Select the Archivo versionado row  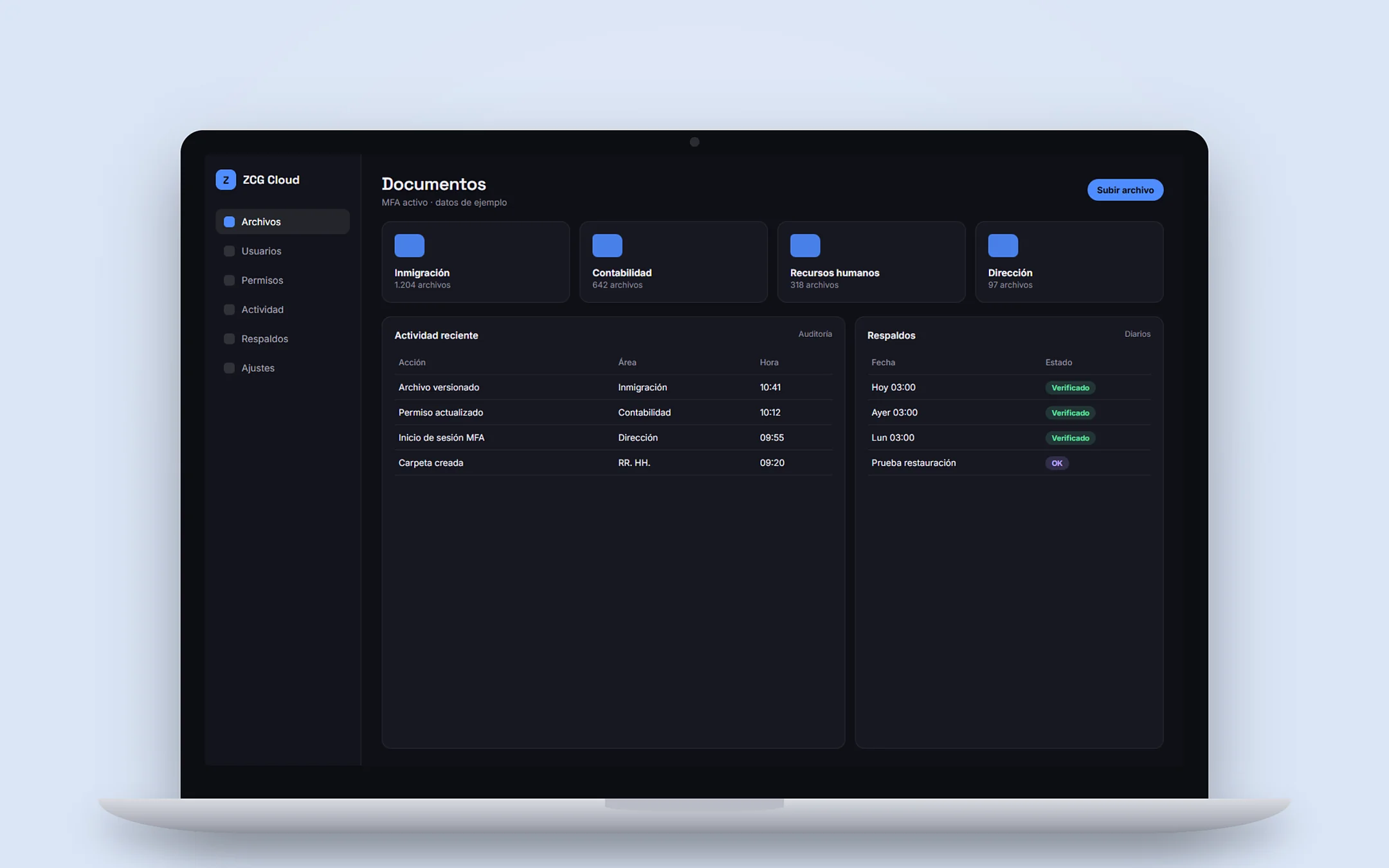pyautogui.click(x=613, y=387)
